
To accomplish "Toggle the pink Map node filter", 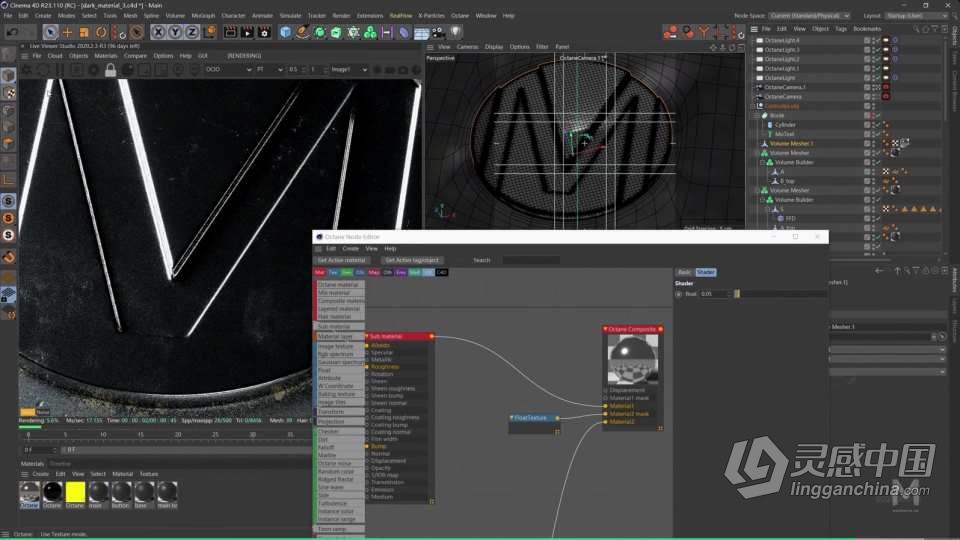I will [373, 272].
